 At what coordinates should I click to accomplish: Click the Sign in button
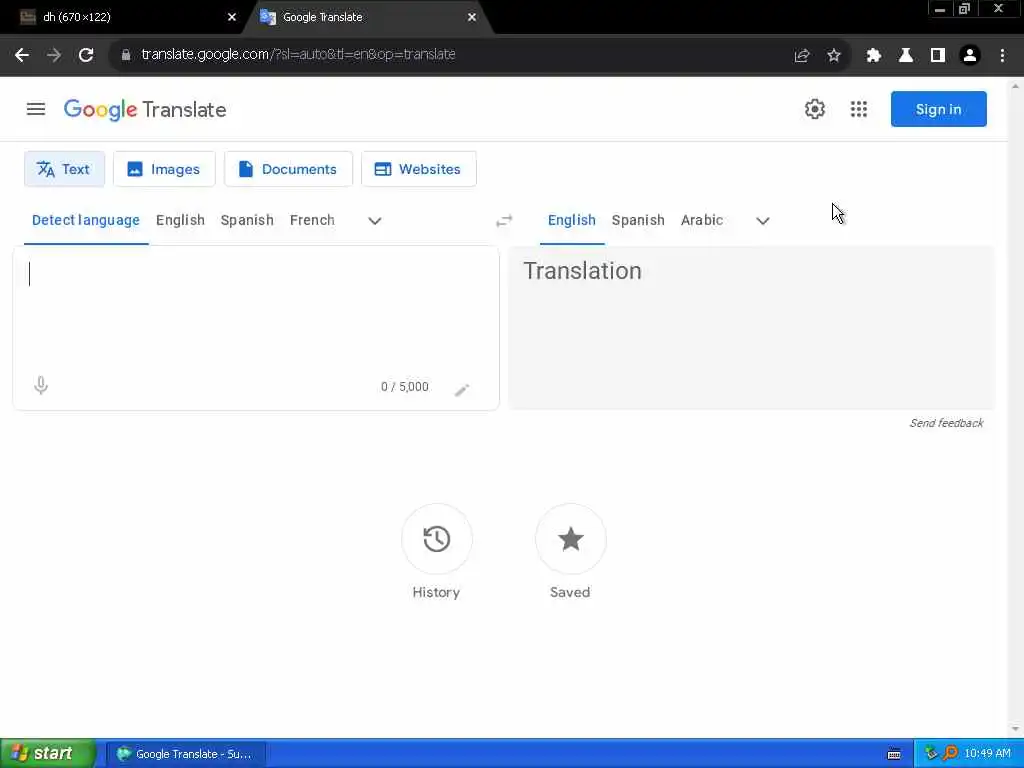[x=938, y=109]
